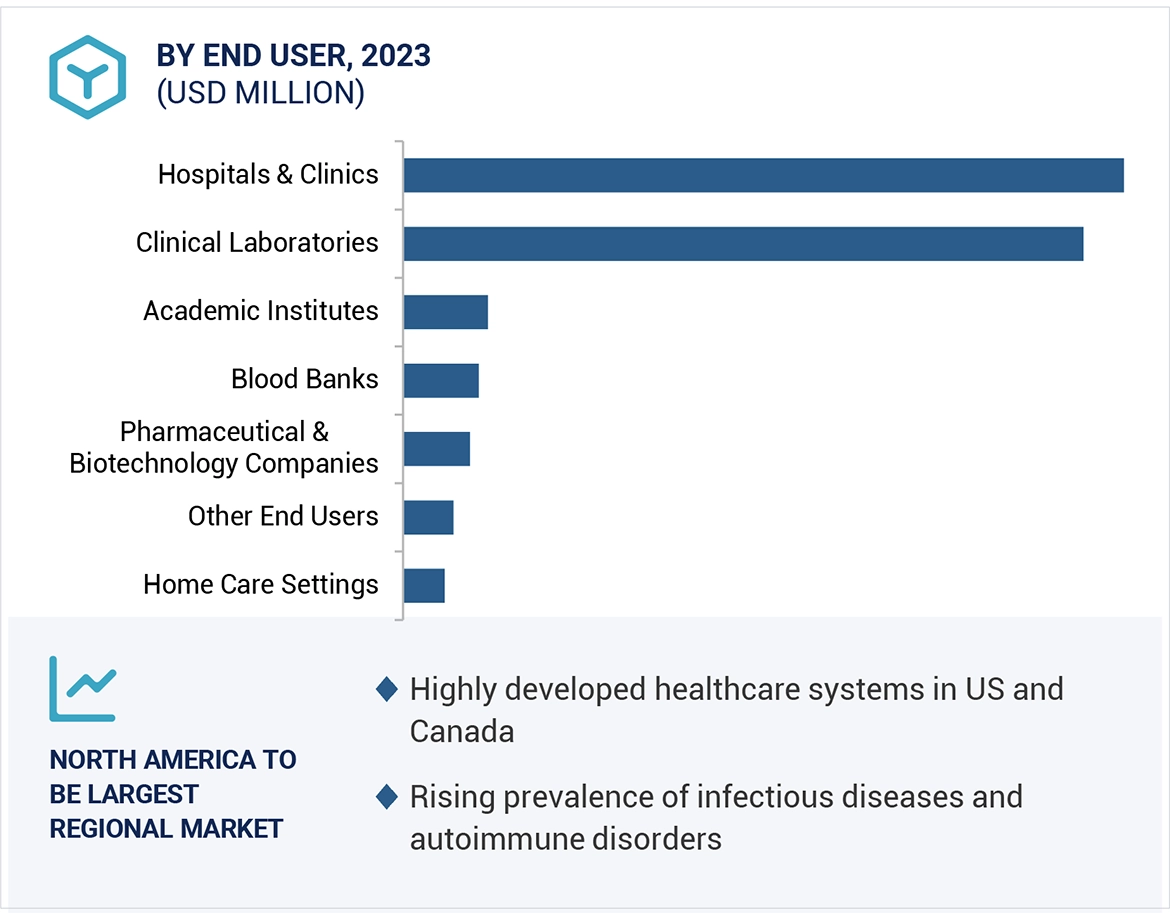Click the diamond bullet before 'Highly developed'
Viewport: 1170px width, 913px height.
(x=386, y=689)
